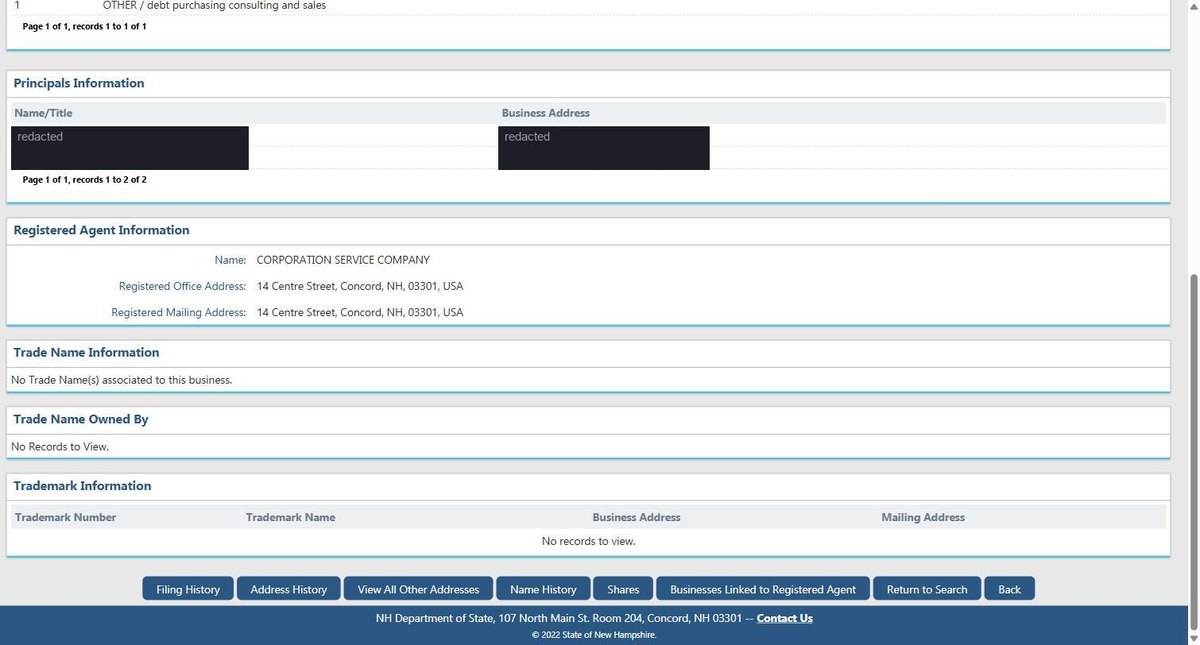This screenshot has width=1200, height=645.
Task: Click the redacted principal name cell
Action: [x=130, y=148]
